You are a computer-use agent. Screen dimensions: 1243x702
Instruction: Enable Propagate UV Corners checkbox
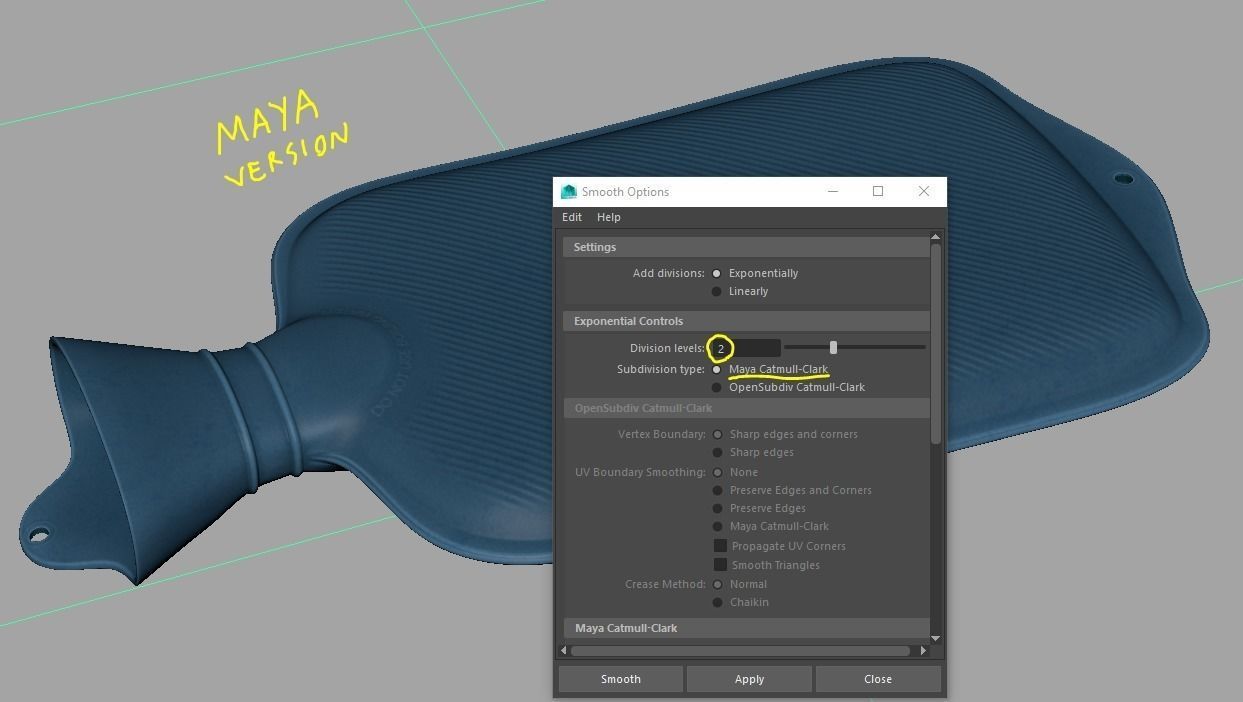pos(720,546)
